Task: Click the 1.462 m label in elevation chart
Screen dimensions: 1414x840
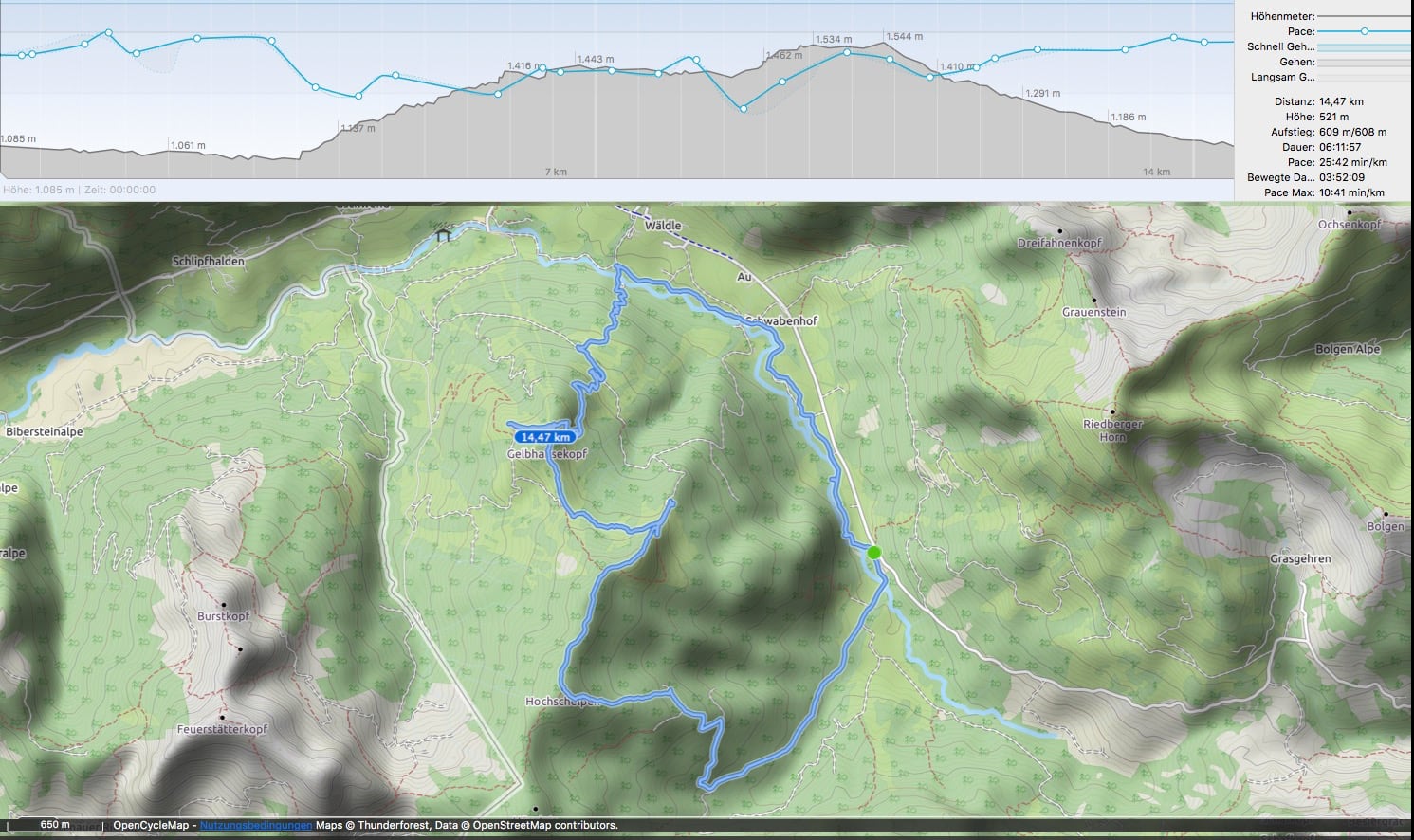Action: pyautogui.click(x=784, y=56)
